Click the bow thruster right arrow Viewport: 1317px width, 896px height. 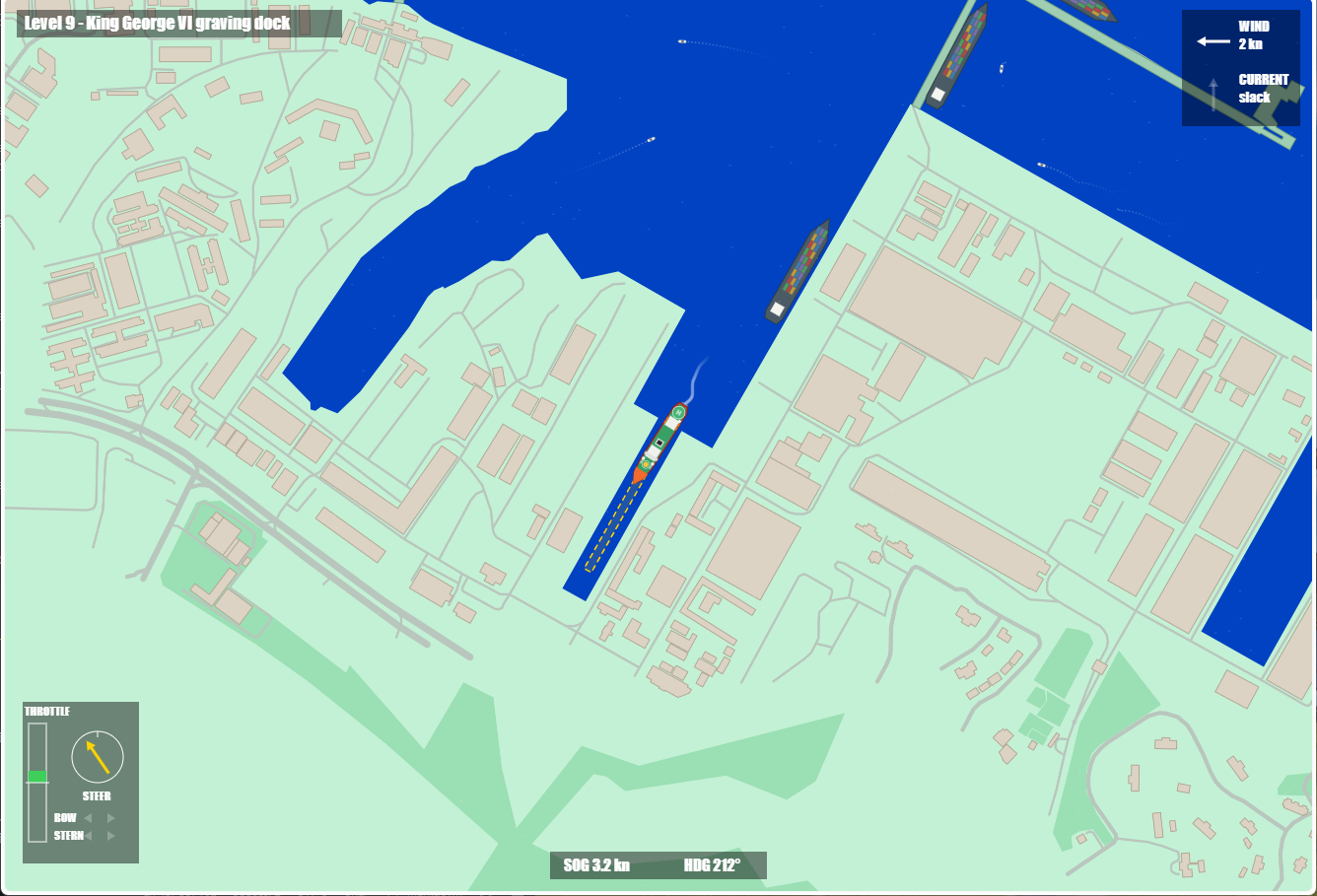pyautogui.click(x=111, y=818)
